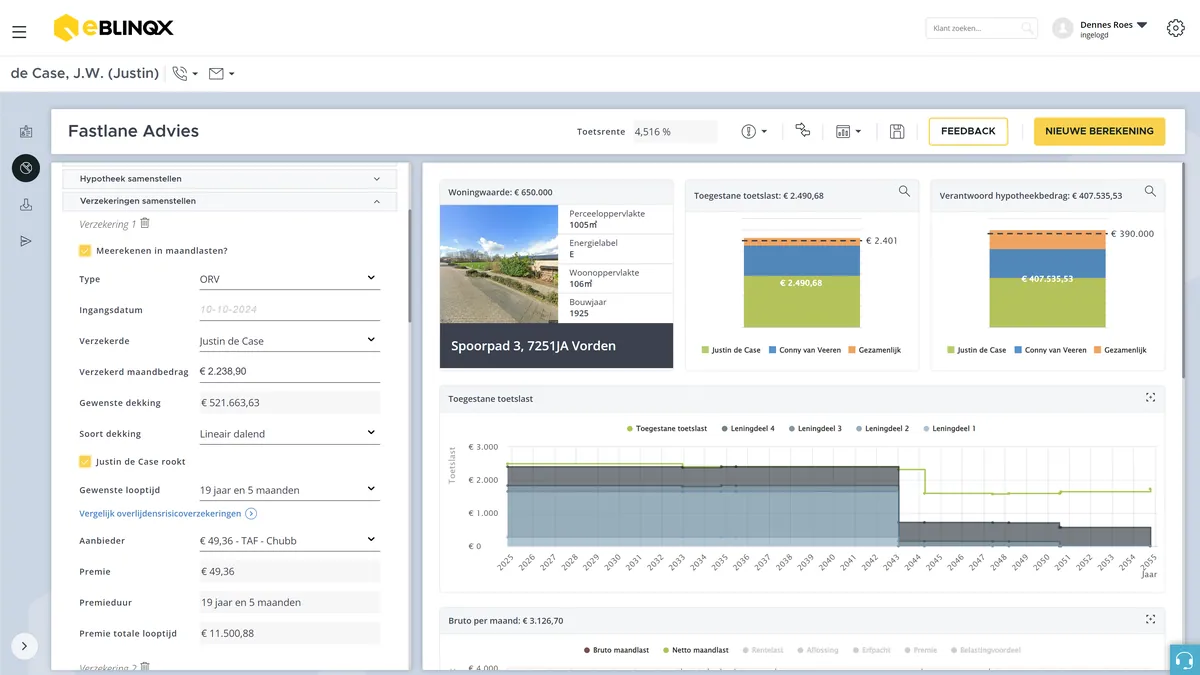Open the phone contact options for Justin
The image size is (1200, 675).
185,73
